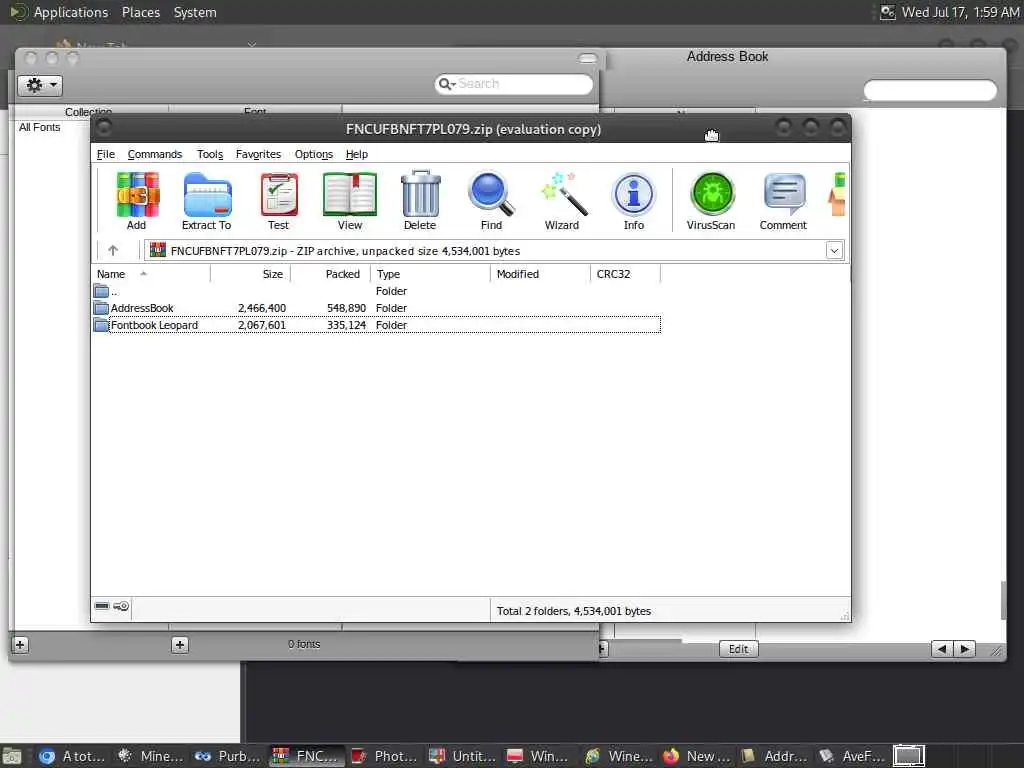Viewport: 1024px width, 768px height.
Task: Click the Comment speech bubble icon
Action: [x=784, y=194]
